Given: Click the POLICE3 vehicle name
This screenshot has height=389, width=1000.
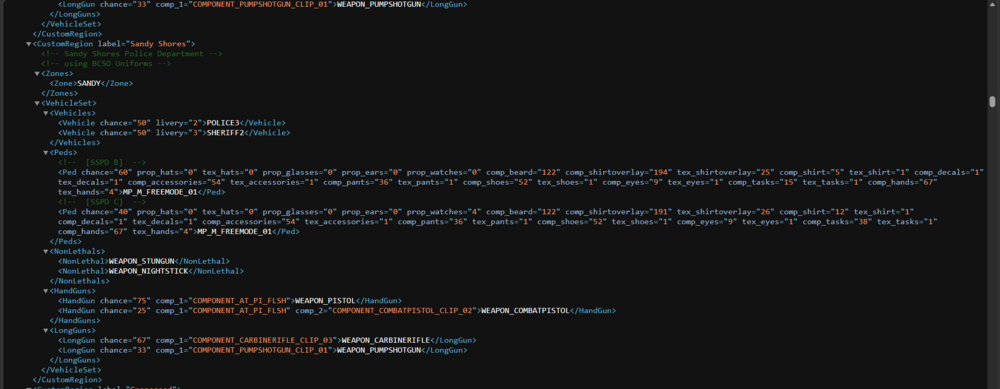Looking at the screenshot, I should 223,123.
